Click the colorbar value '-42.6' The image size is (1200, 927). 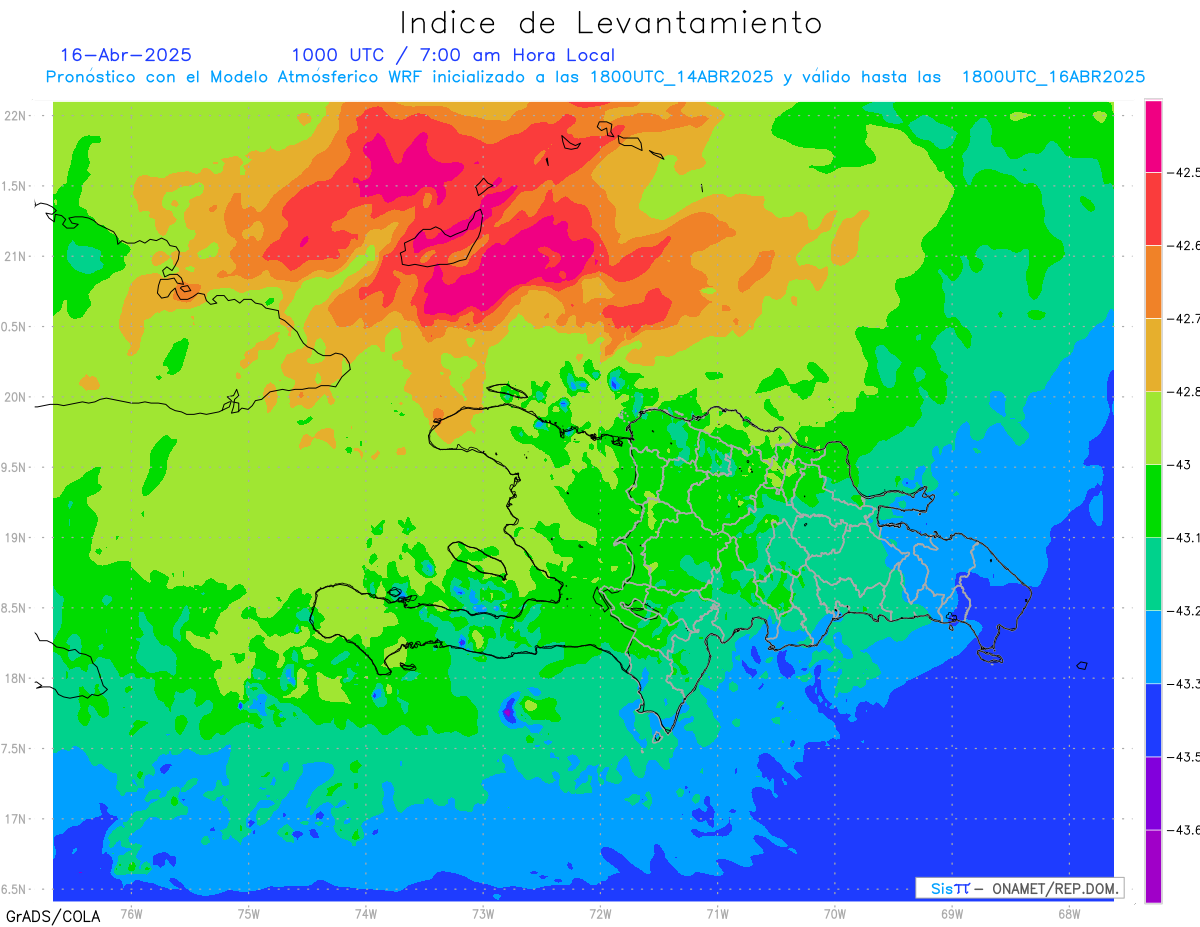point(1186,245)
